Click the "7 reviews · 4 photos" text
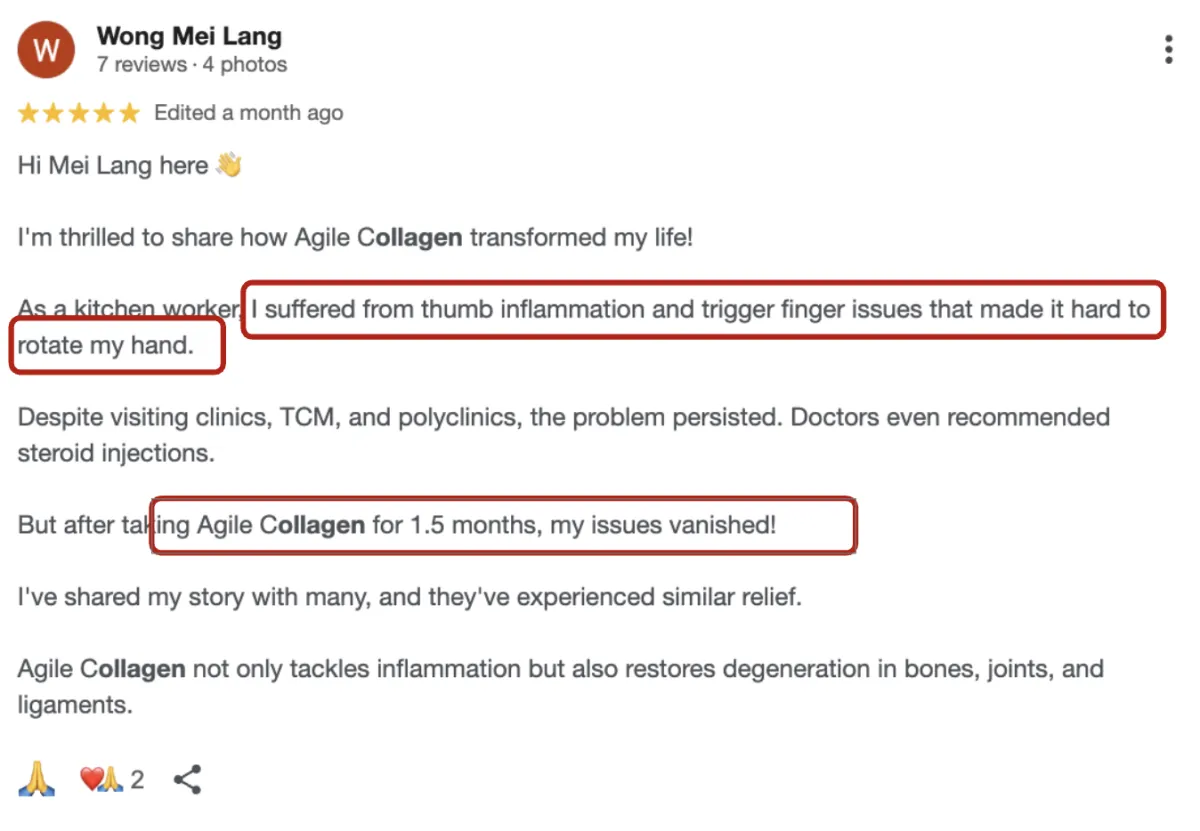 (192, 65)
